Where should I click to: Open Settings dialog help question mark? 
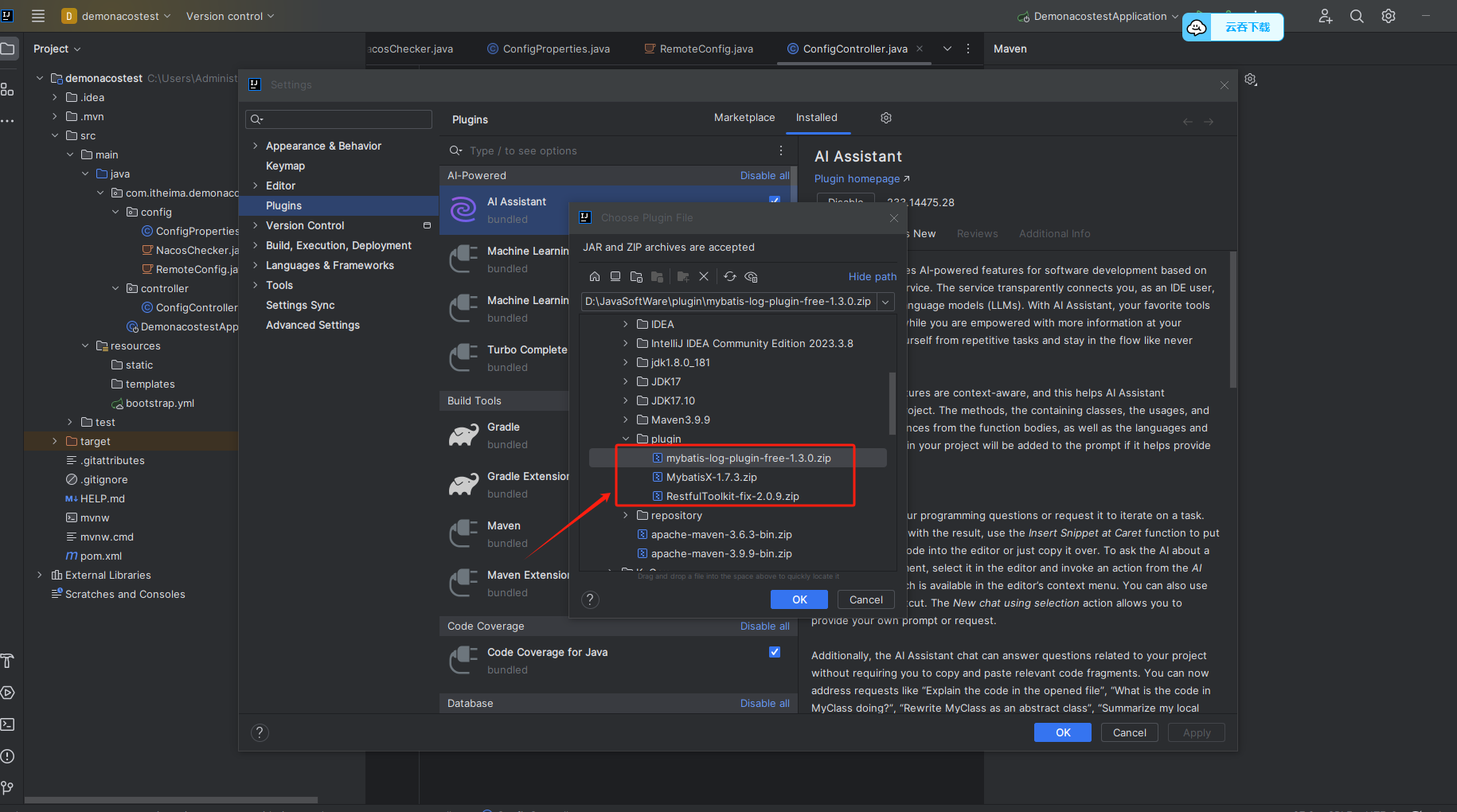click(260, 732)
